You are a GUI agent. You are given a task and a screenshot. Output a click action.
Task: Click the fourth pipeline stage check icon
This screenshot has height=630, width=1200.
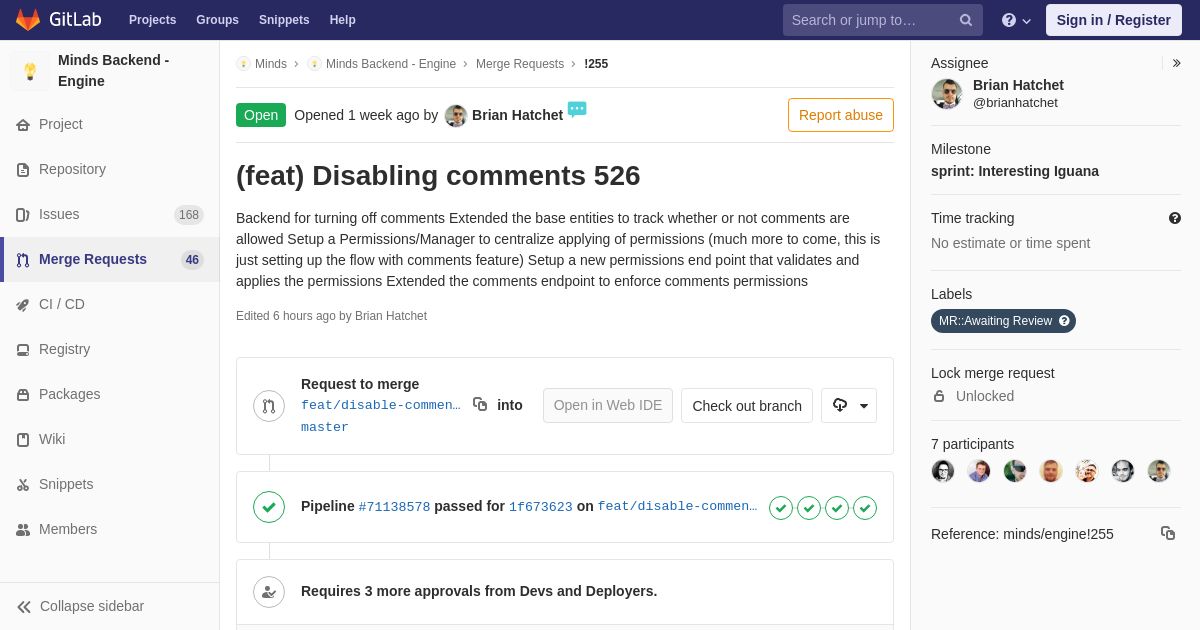click(865, 508)
